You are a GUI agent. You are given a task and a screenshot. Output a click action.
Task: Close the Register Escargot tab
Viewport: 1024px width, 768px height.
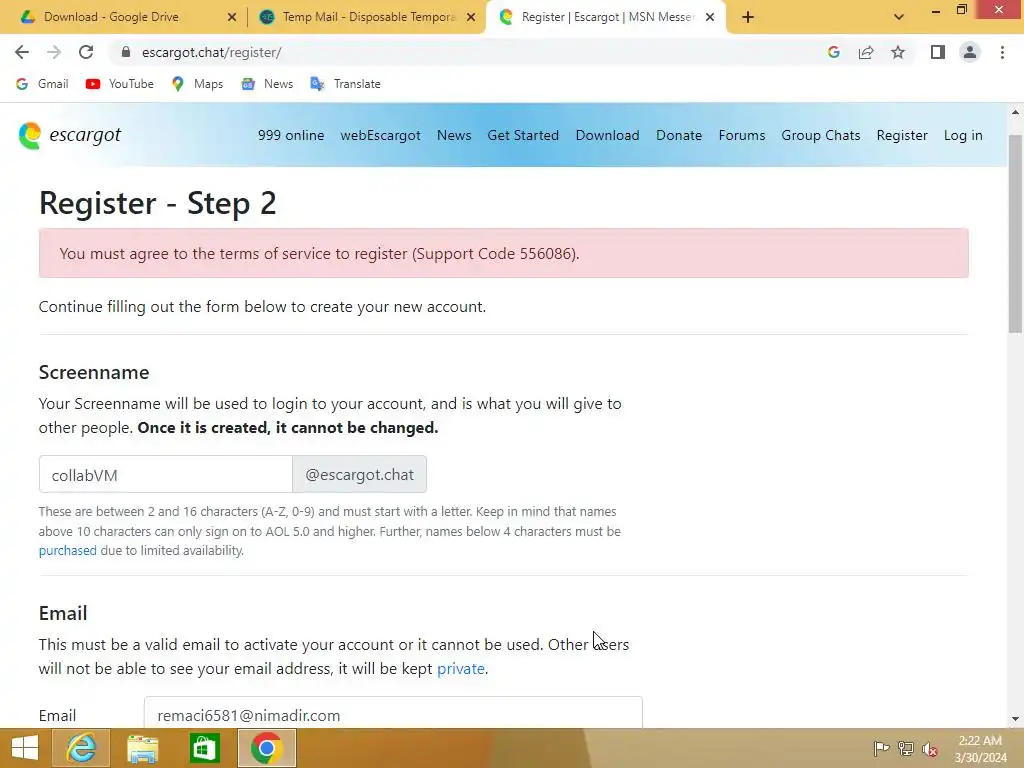coord(710,17)
